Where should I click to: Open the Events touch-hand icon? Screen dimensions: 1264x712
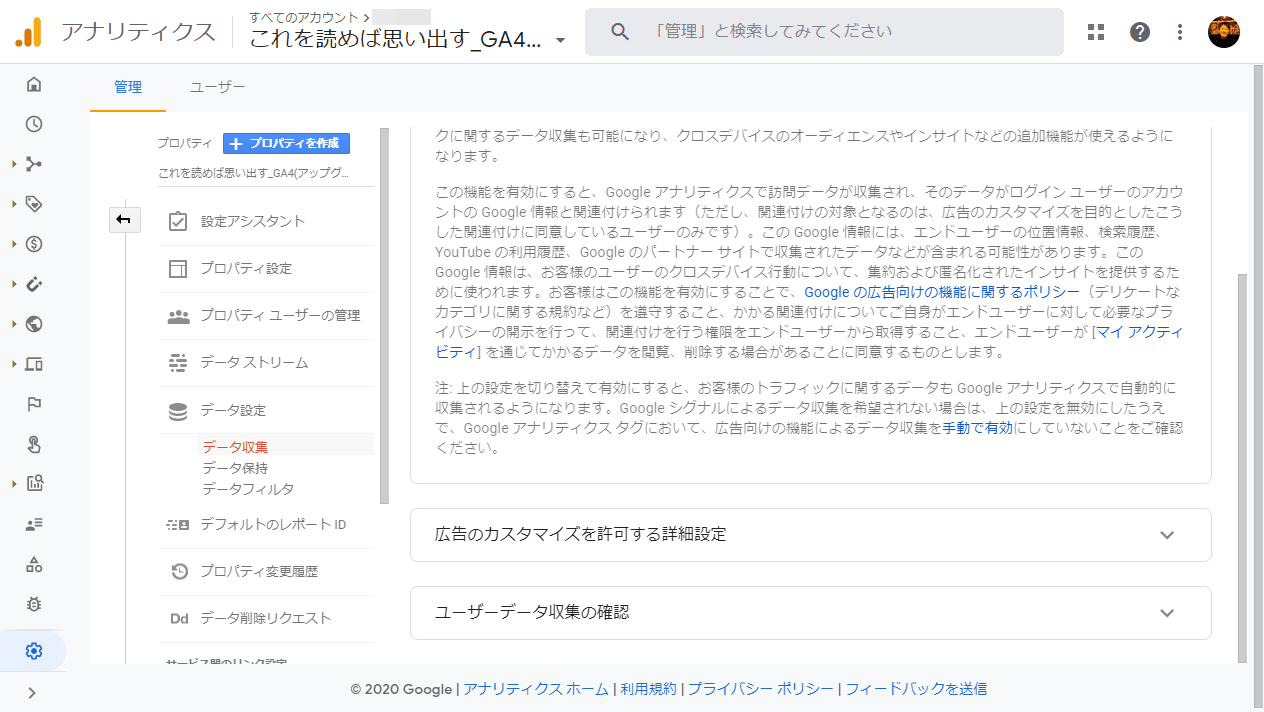coord(34,444)
